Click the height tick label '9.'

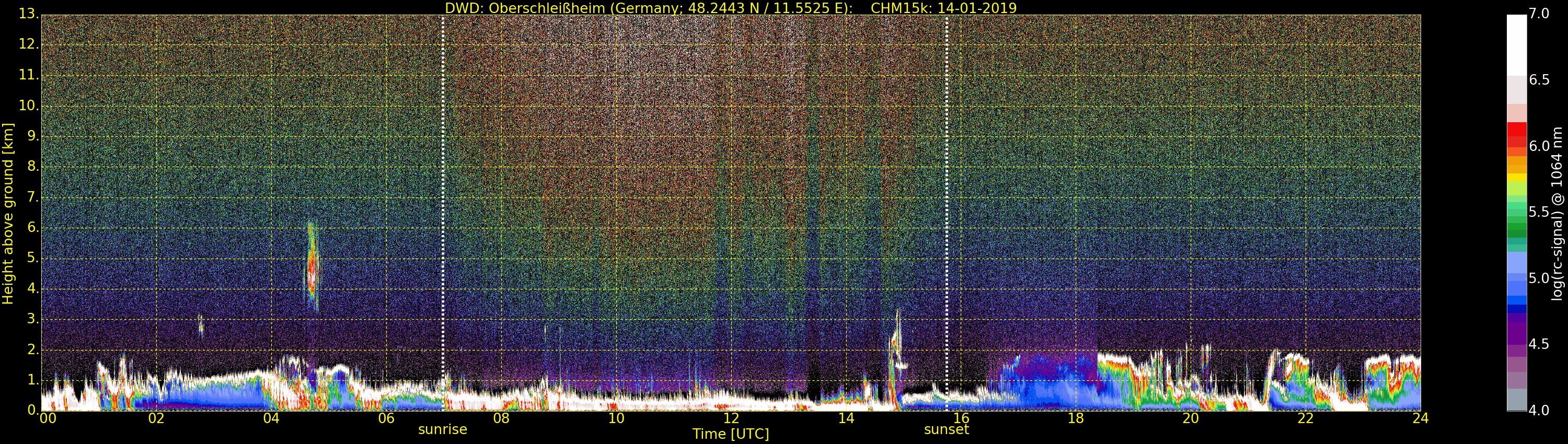[33, 136]
